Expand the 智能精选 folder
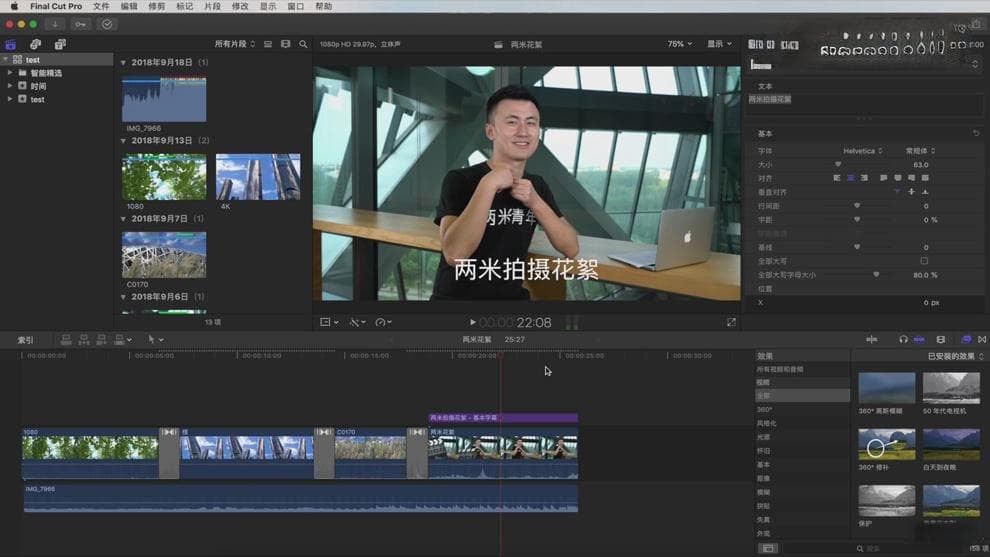The image size is (990, 557). point(9,73)
